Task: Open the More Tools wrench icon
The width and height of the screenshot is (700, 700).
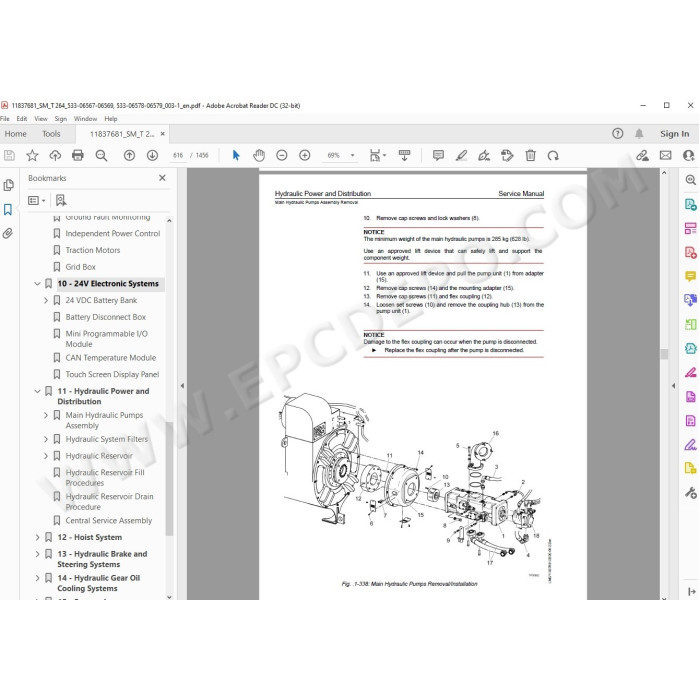Action: coord(690,493)
